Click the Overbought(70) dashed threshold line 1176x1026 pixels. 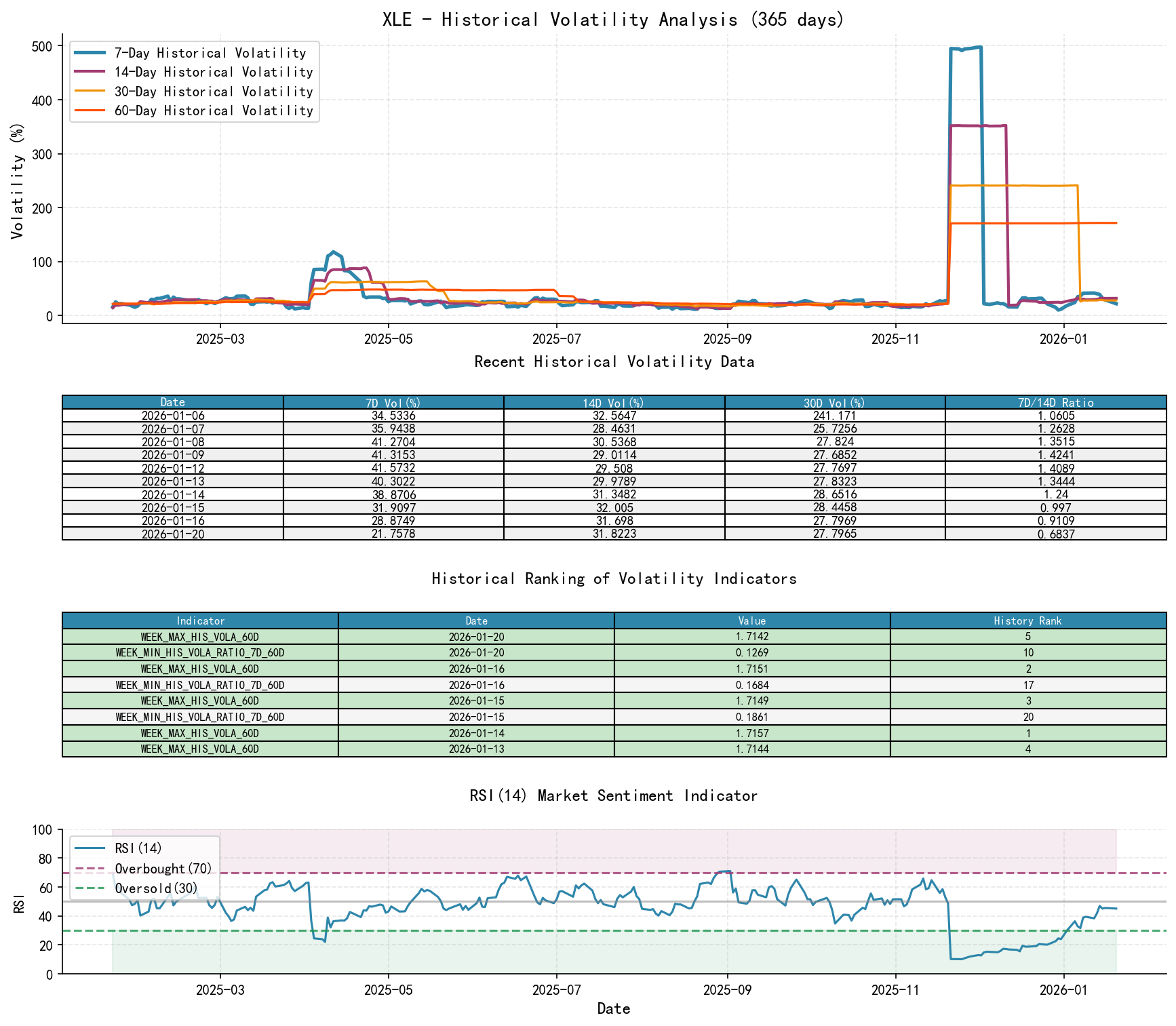[x=610, y=873]
